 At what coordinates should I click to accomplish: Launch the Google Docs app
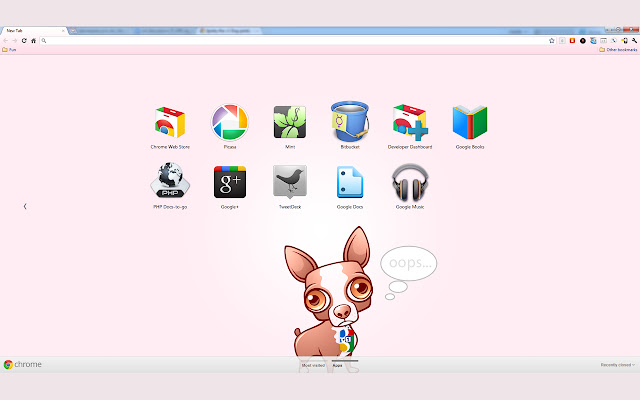coord(350,182)
